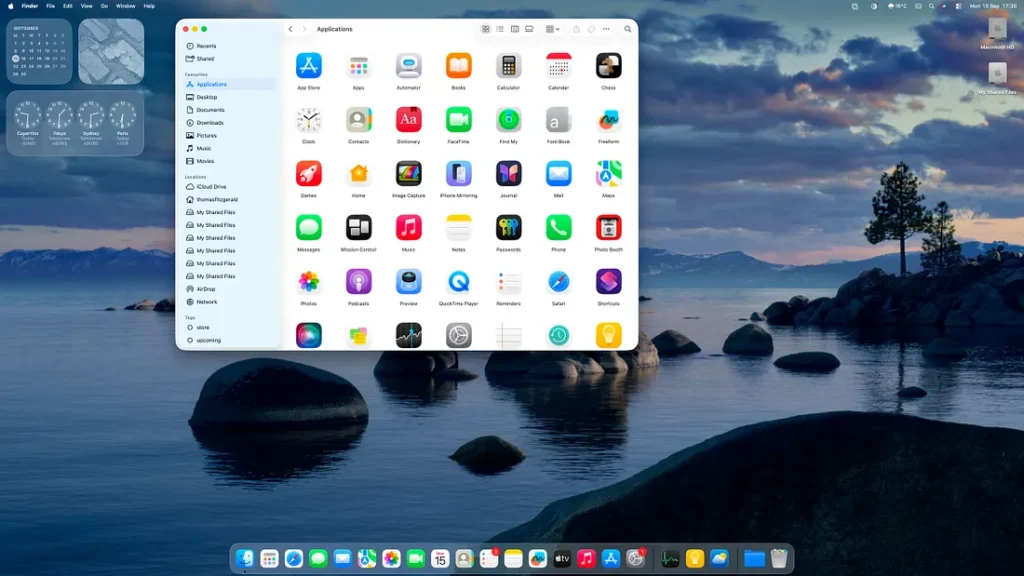This screenshot has height=576, width=1024.
Task: Launch Automator from the Applications grid
Action: (408, 66)
